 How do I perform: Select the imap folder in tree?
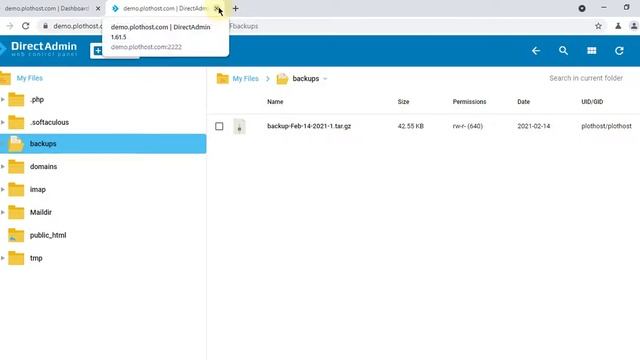tap(38, 189)
